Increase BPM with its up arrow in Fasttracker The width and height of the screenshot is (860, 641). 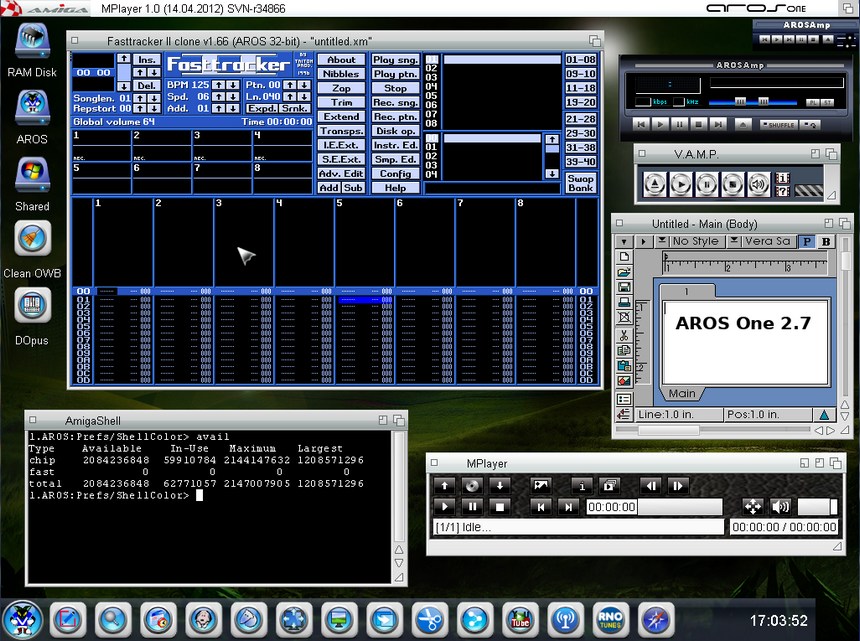coord(218,85)
